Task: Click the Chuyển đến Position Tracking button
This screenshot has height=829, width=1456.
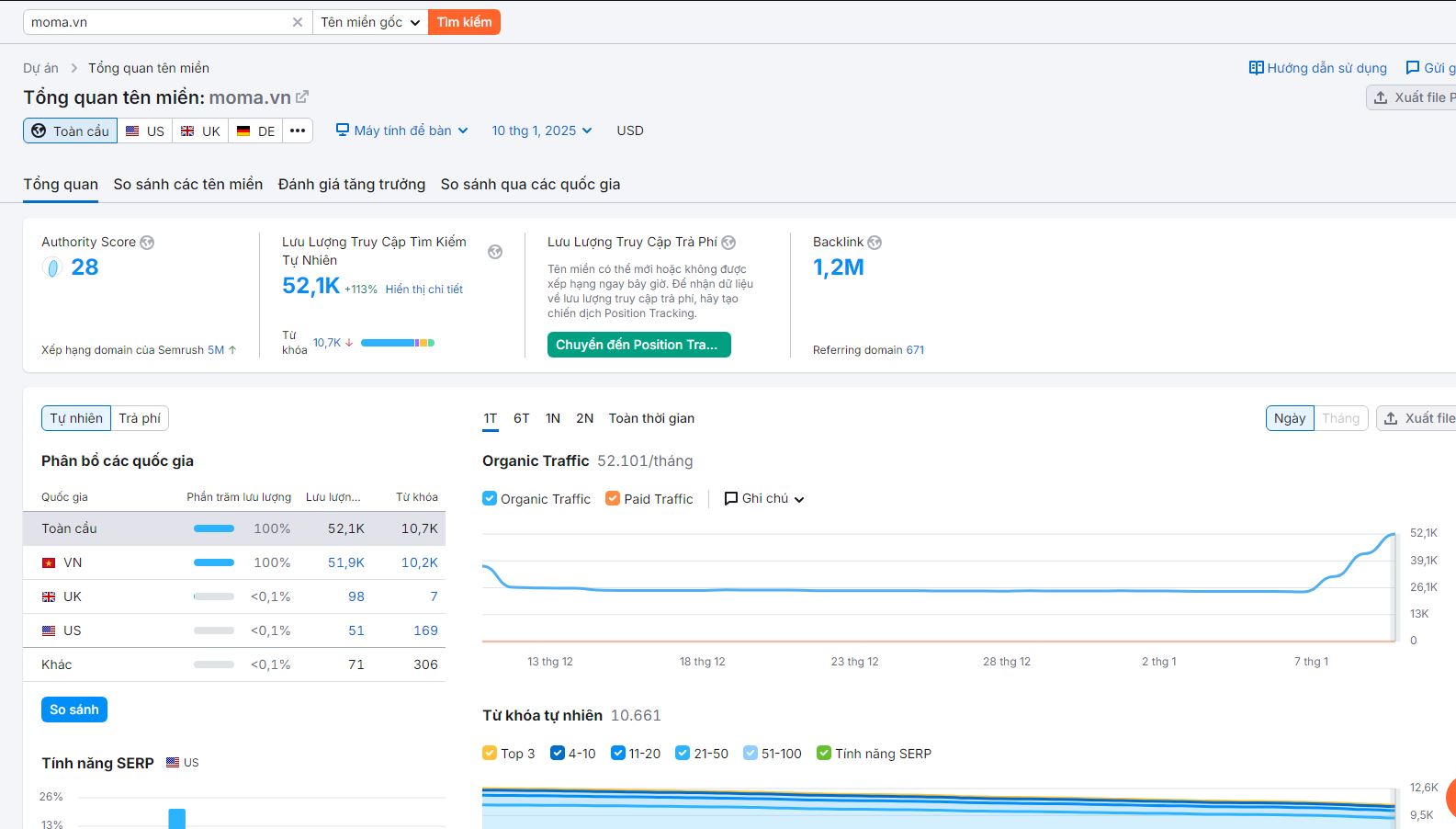Action: click(x=638, y=345)
